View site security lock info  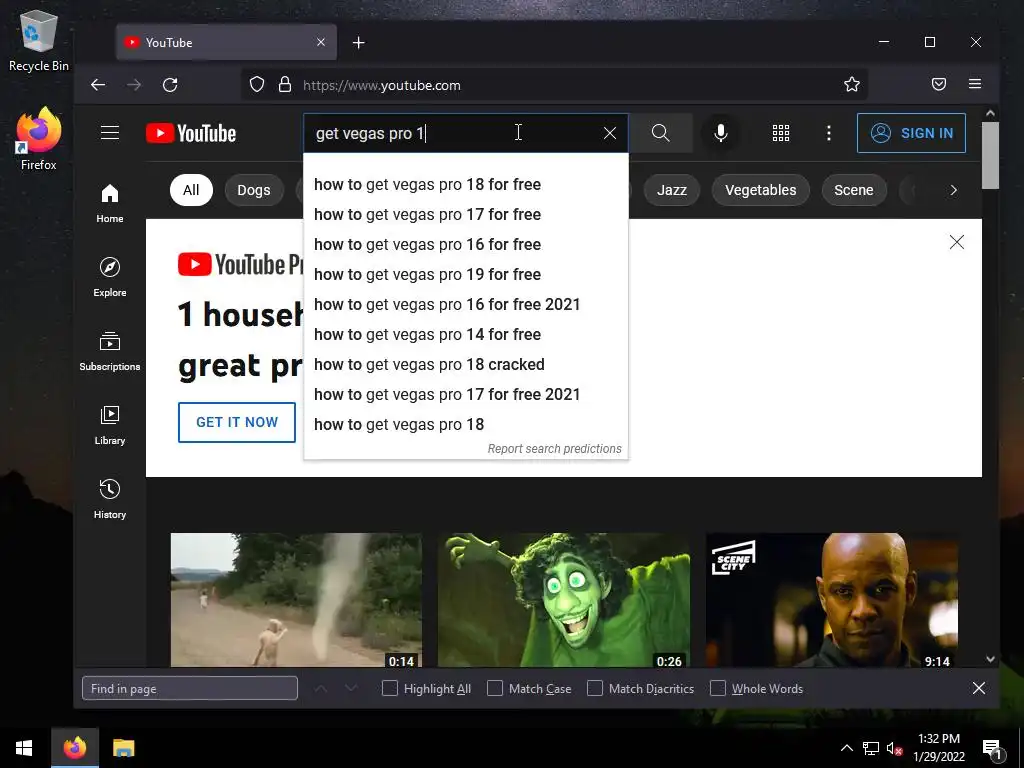(x=285, y=85)
